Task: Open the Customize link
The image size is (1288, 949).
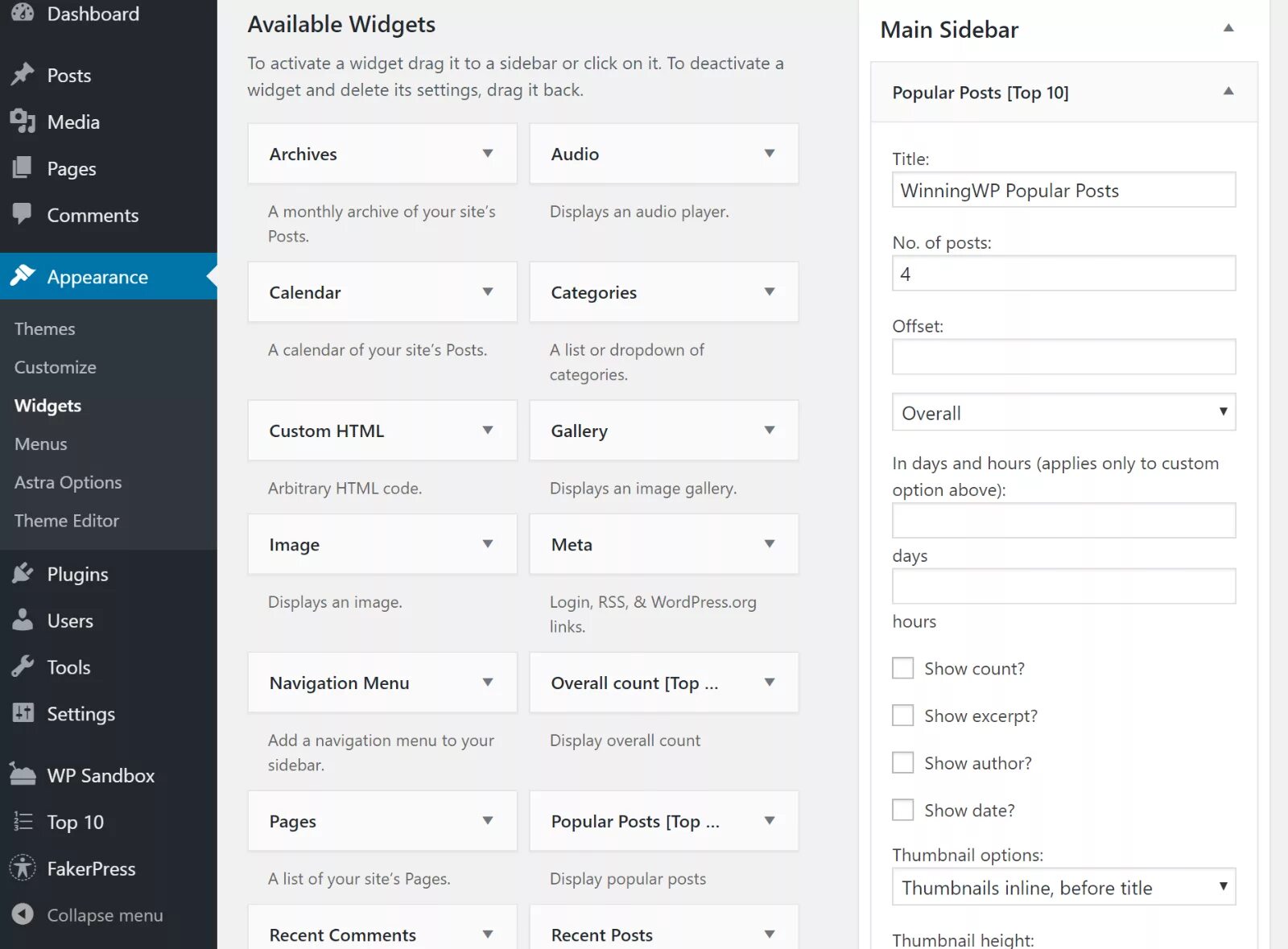Action: (x=56, y=367)
